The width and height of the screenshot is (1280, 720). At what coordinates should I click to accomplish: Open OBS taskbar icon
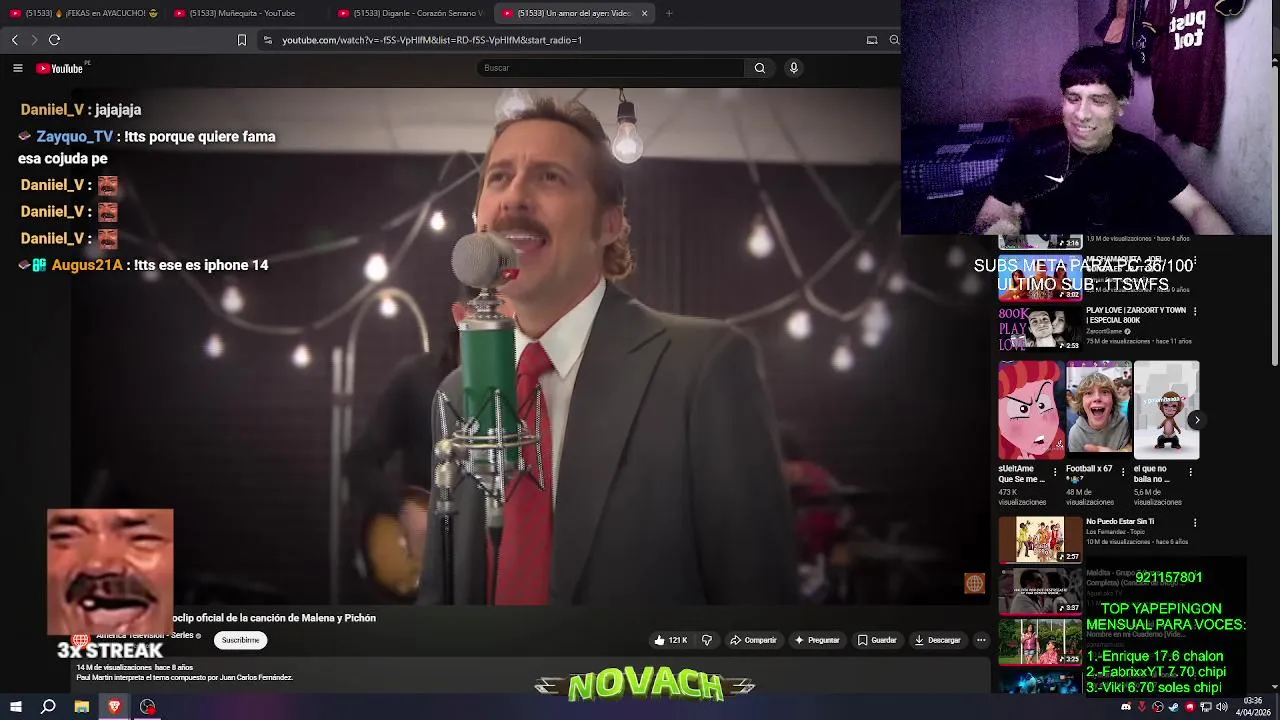148,707
